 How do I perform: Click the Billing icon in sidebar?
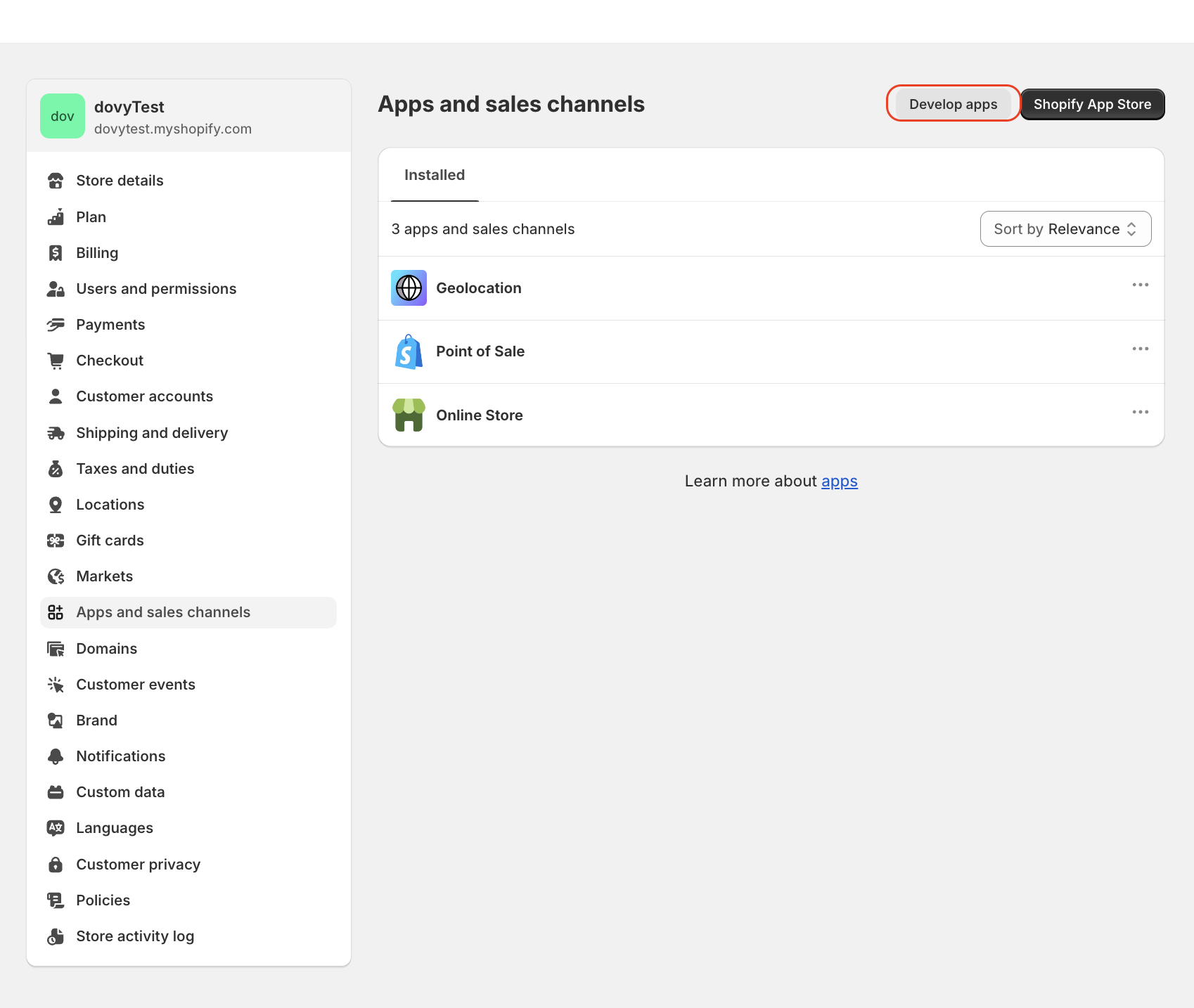point(56,253)
